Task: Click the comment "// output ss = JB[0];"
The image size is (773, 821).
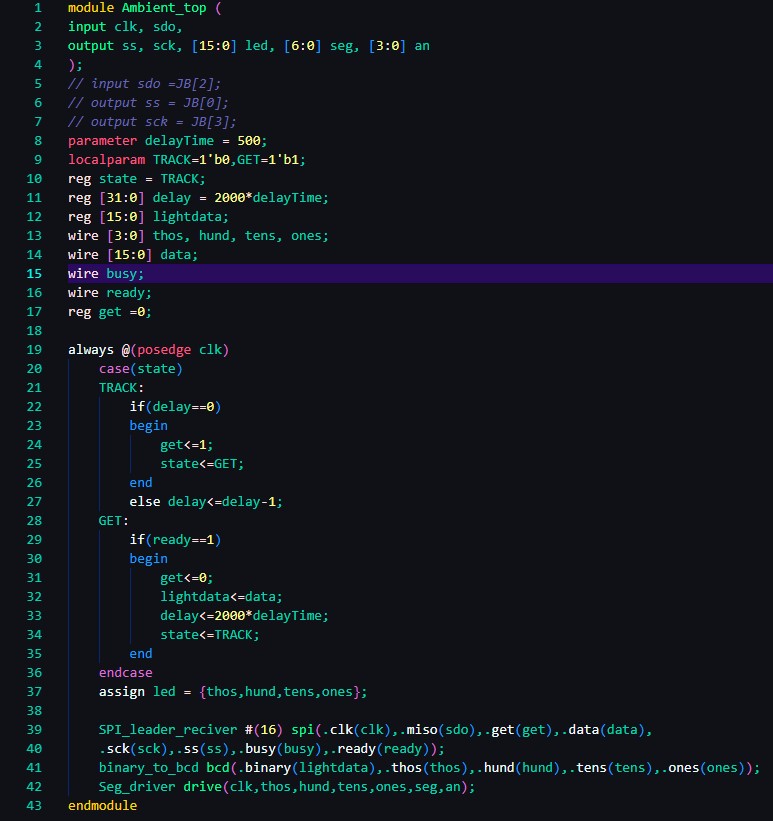Action: (x=148, y=103)
